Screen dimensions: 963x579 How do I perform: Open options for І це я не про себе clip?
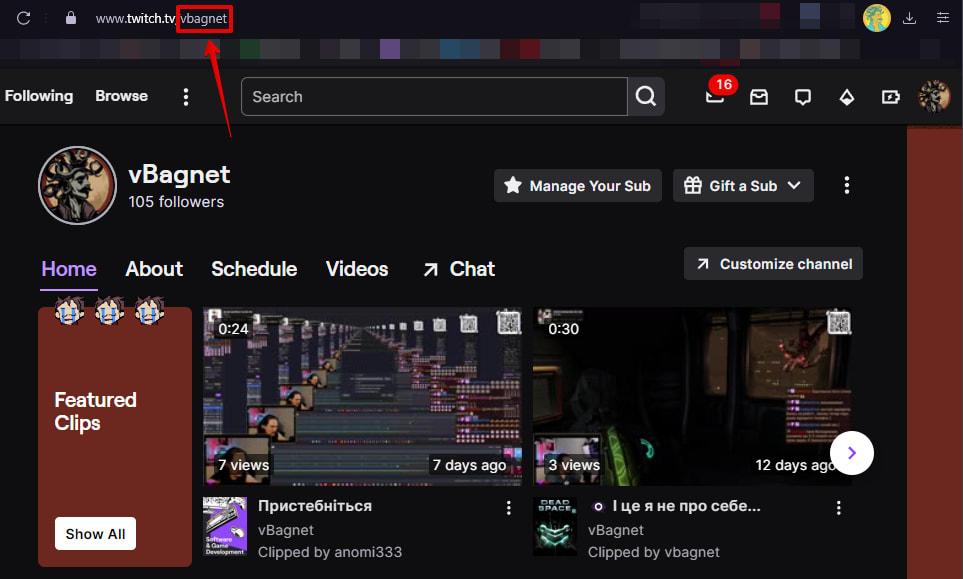coord(838,507)
